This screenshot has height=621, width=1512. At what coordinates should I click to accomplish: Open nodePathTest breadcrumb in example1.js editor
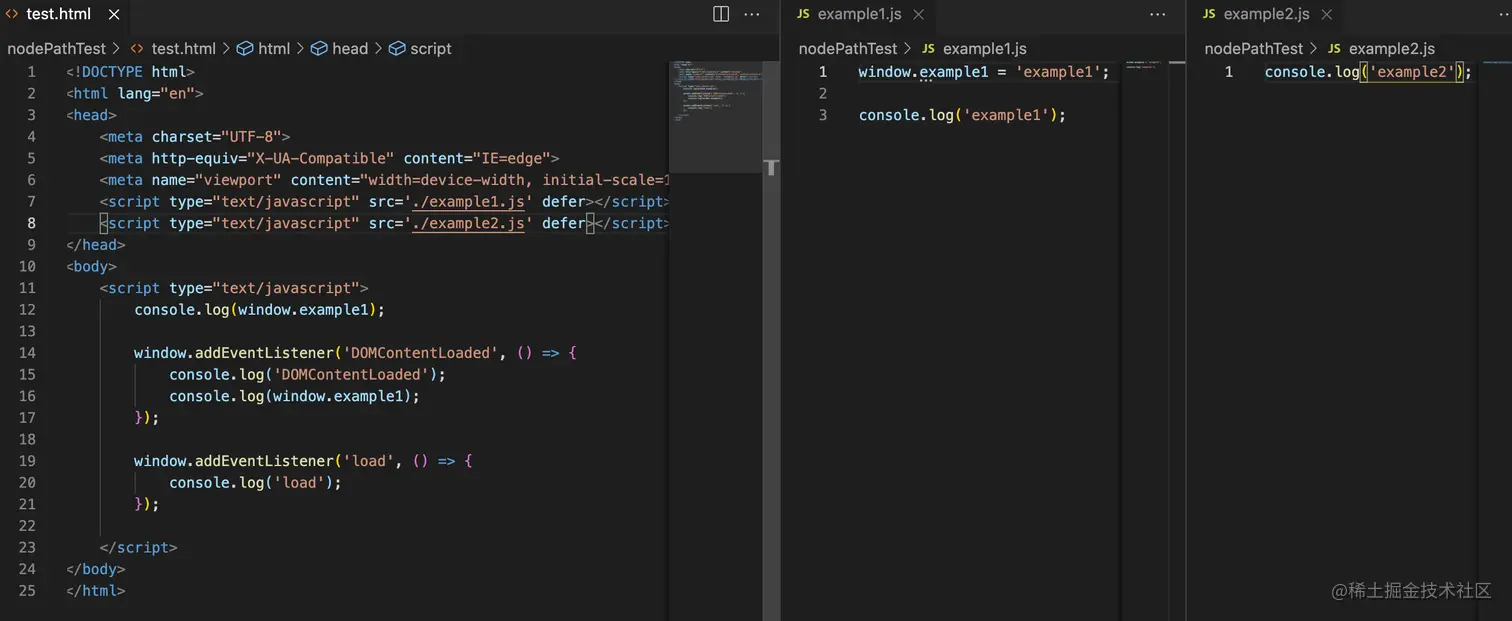[x=848, y=48]
